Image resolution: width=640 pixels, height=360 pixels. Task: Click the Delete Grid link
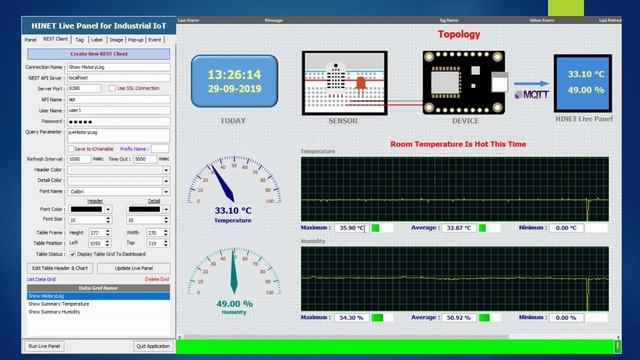pyautogui.click(x=157, y=279)
